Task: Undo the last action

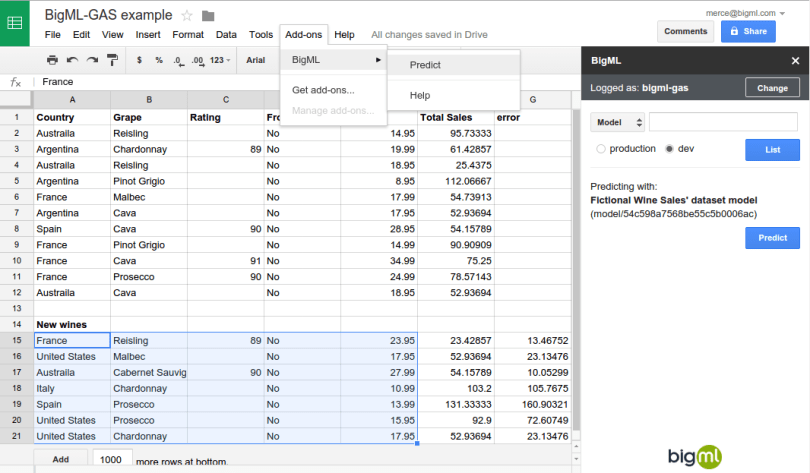Action: tap(72, 60)
